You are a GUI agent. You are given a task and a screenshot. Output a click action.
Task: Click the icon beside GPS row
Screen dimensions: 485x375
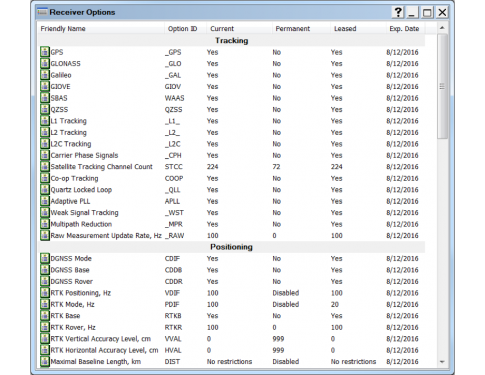point(45,52)
